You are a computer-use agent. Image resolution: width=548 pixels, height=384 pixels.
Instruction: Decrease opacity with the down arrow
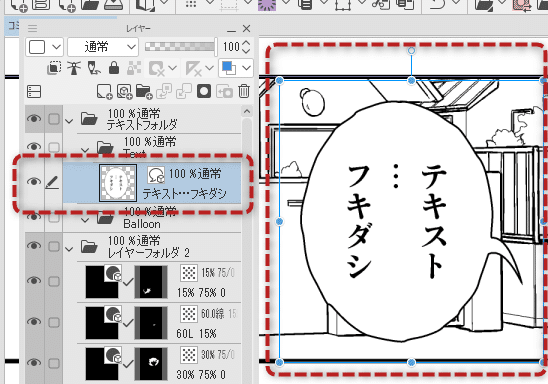[x=246, y=51]
